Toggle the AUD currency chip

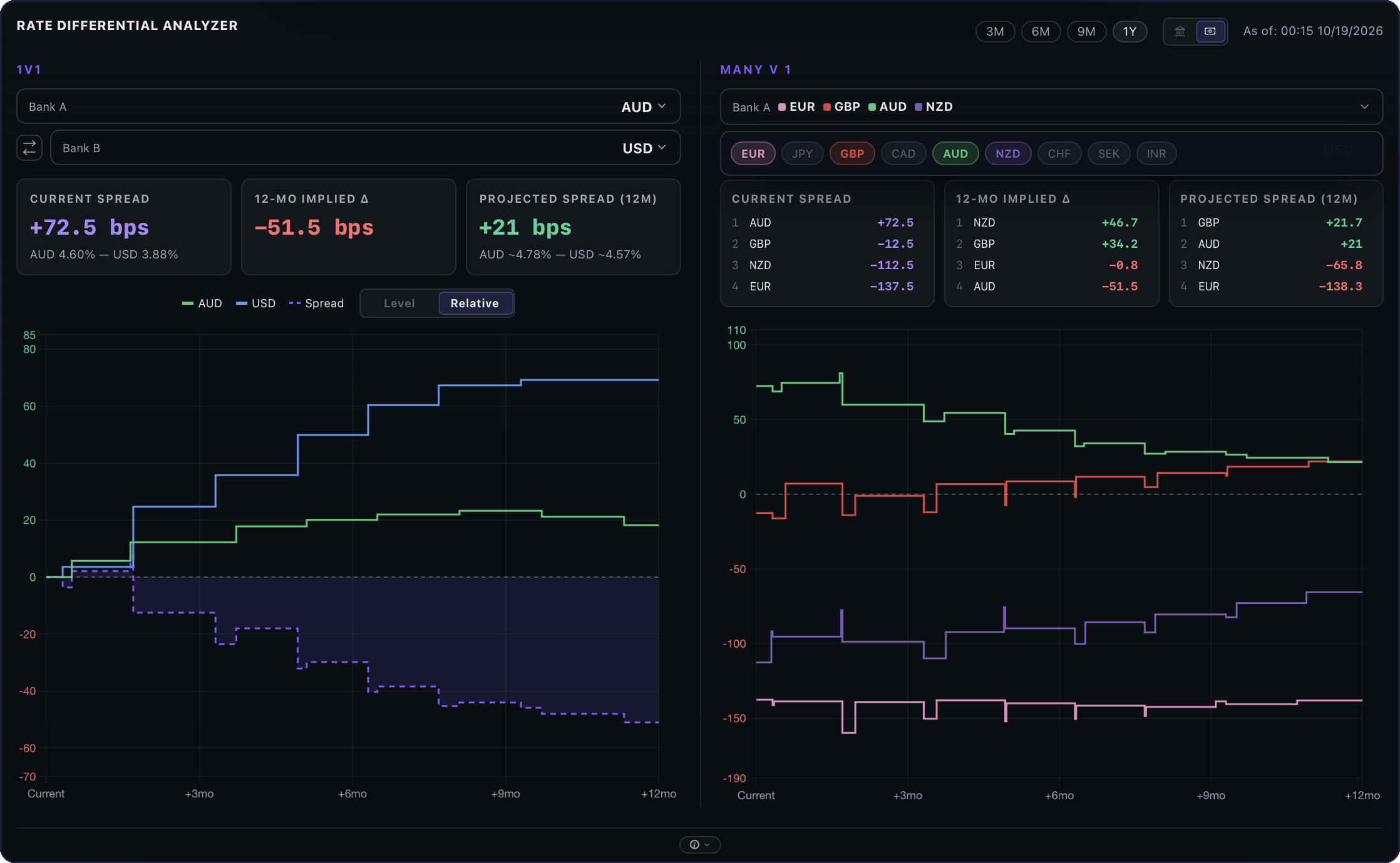click(x=955, y=153)
